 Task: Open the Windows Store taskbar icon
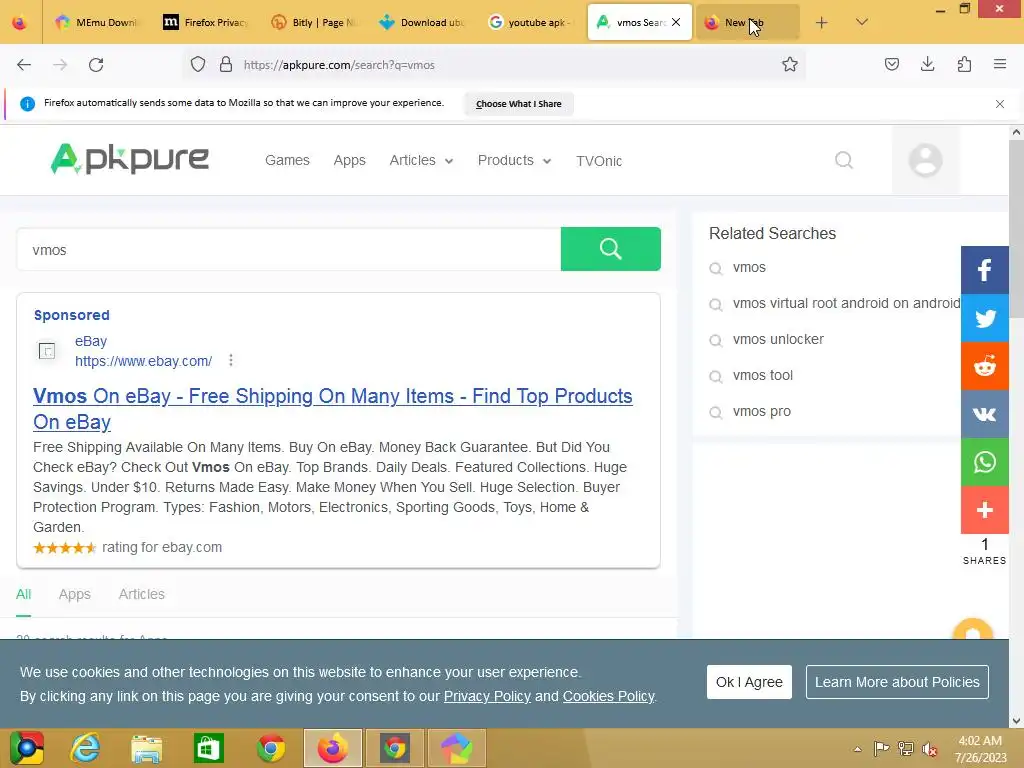(x=209, y=748)
